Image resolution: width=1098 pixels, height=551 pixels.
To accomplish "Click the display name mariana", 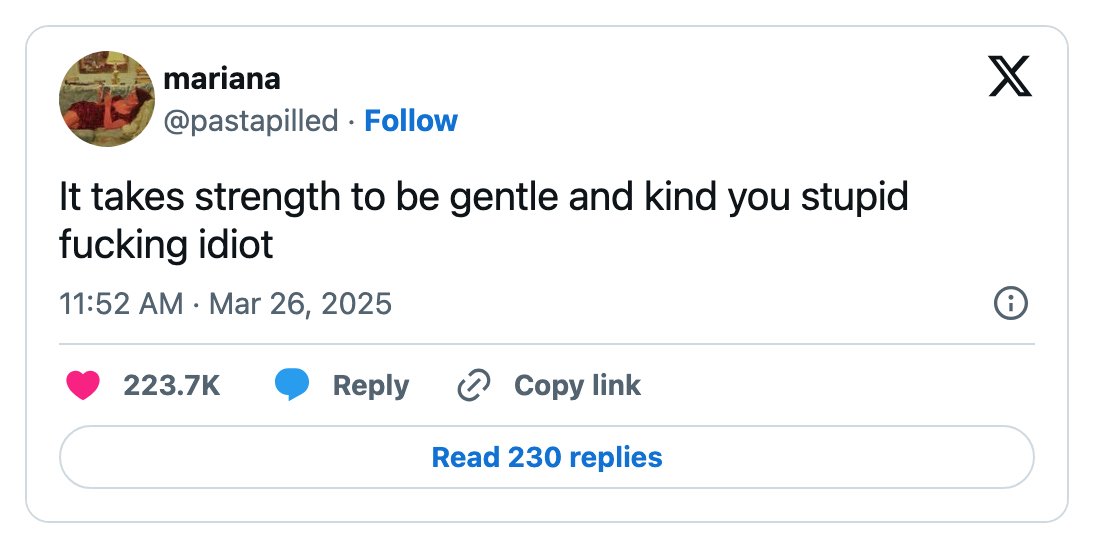I will point(222,78).
